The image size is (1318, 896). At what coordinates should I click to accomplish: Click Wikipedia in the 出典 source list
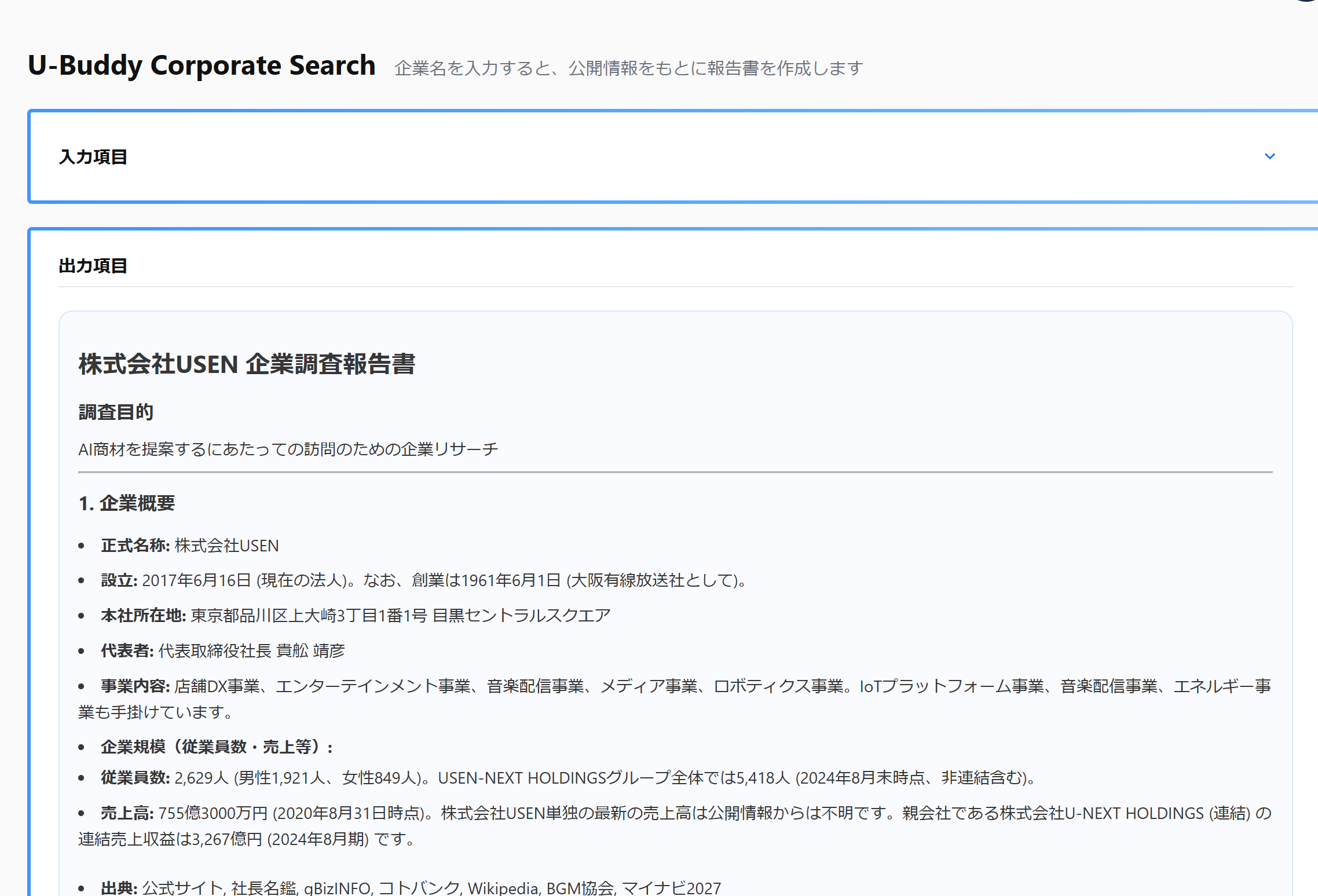[503, 887]
